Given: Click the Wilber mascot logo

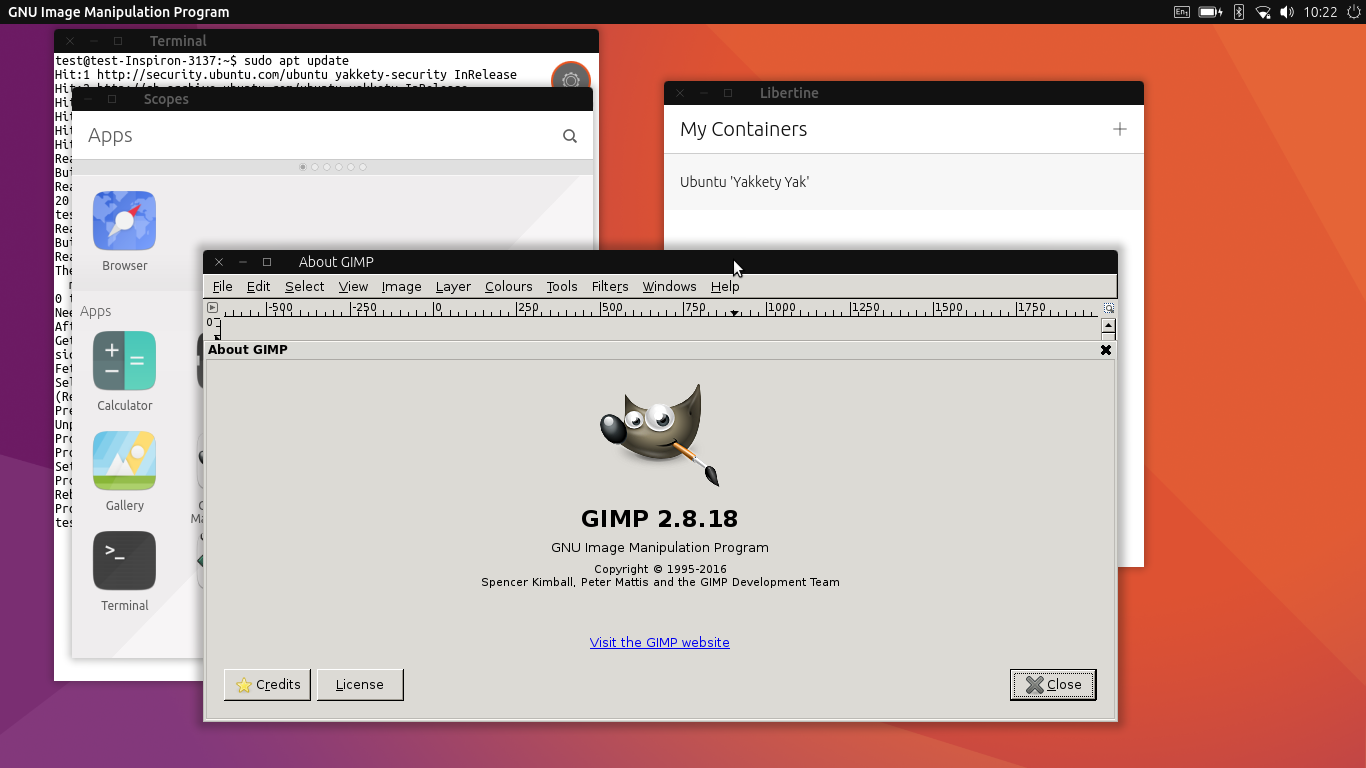Looking at the screenshot, I should pos(660,434).
